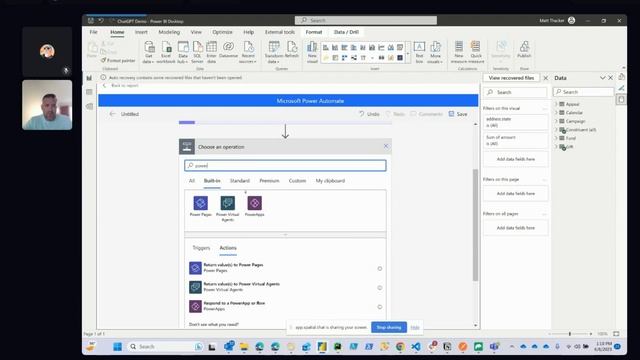Open the Data / Drill ribbon tab
The width and height of the screenshot is (640, 360).
tap(346, 32)
